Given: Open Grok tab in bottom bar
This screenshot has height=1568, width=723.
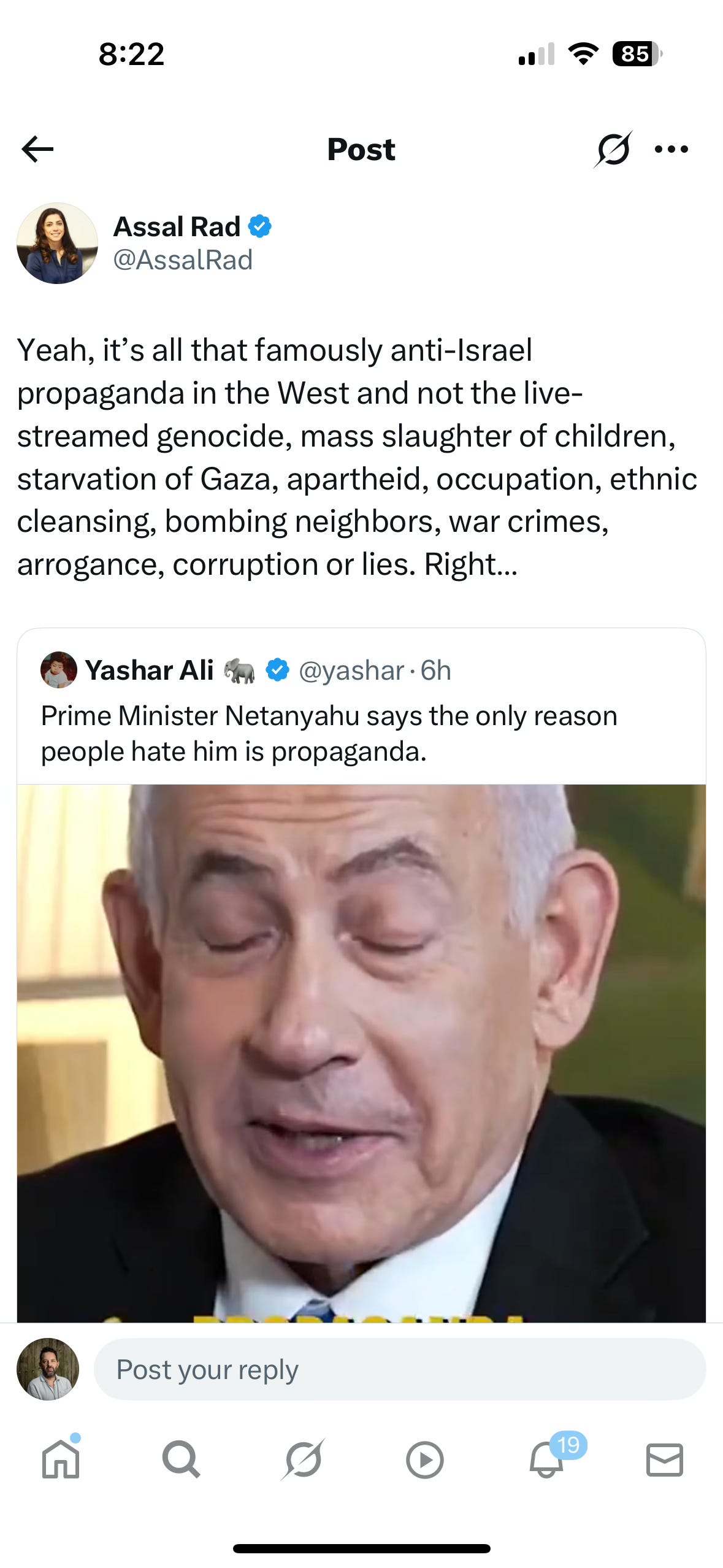Looking at the screenshot, I should [x=303, y=1459].
